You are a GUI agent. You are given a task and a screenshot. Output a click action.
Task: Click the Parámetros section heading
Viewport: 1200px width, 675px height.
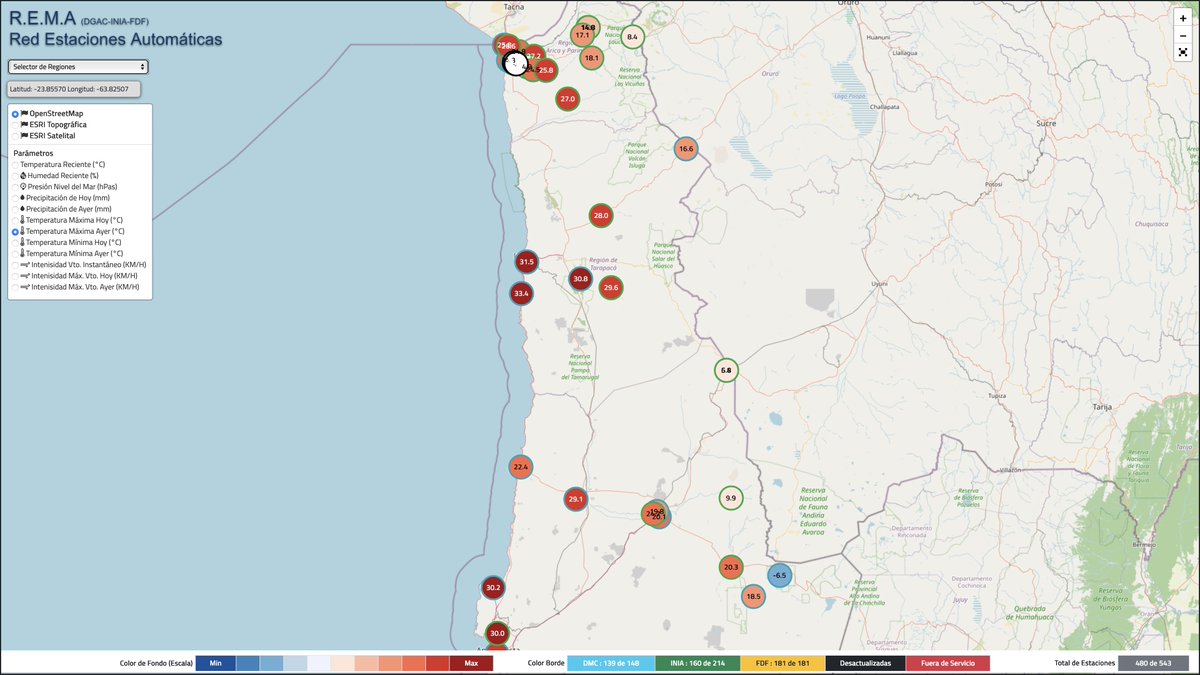(x=33, y=153)
